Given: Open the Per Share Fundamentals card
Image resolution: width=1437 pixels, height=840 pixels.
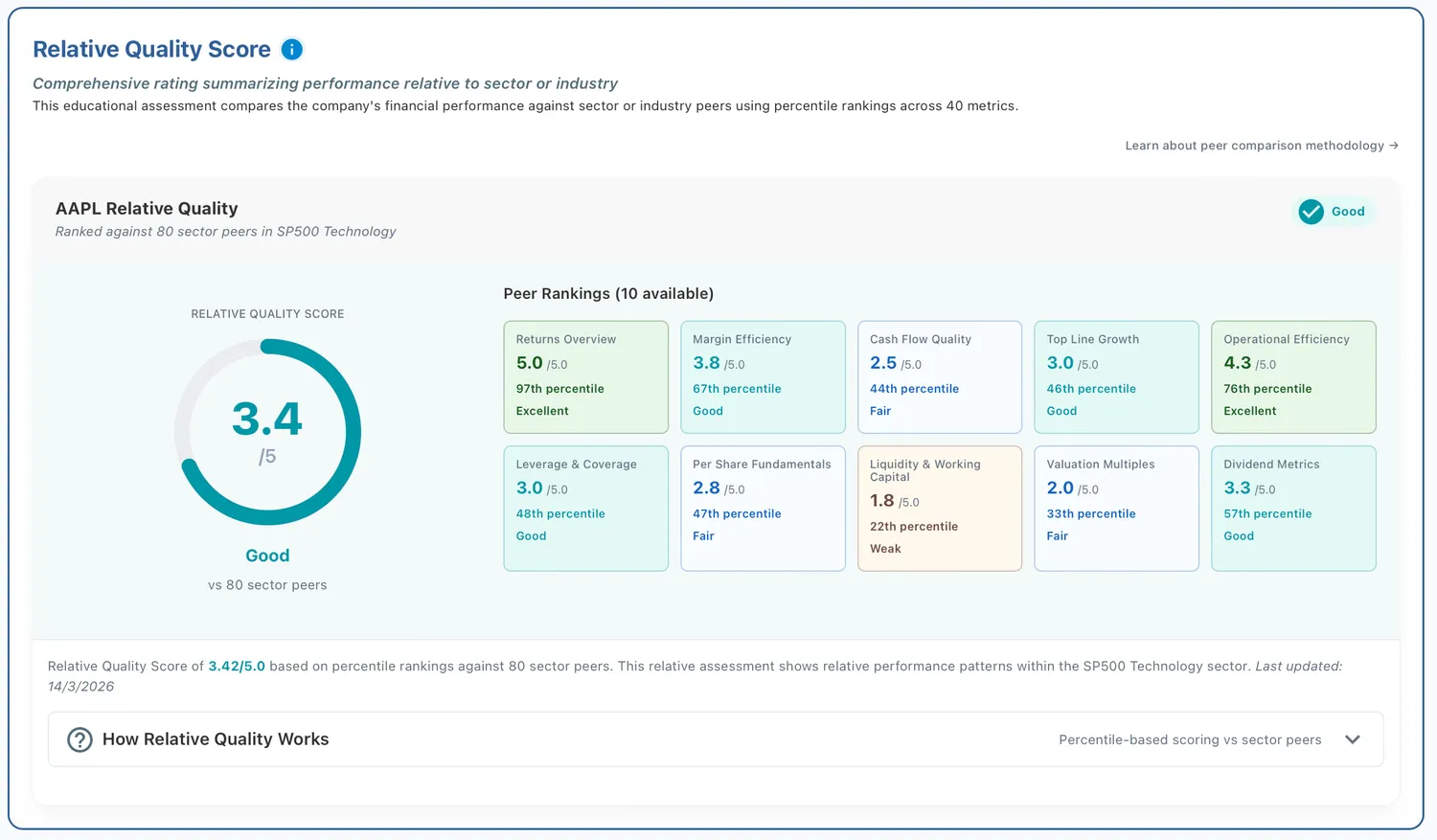Looking at the screenshot, I should (763, 509).
